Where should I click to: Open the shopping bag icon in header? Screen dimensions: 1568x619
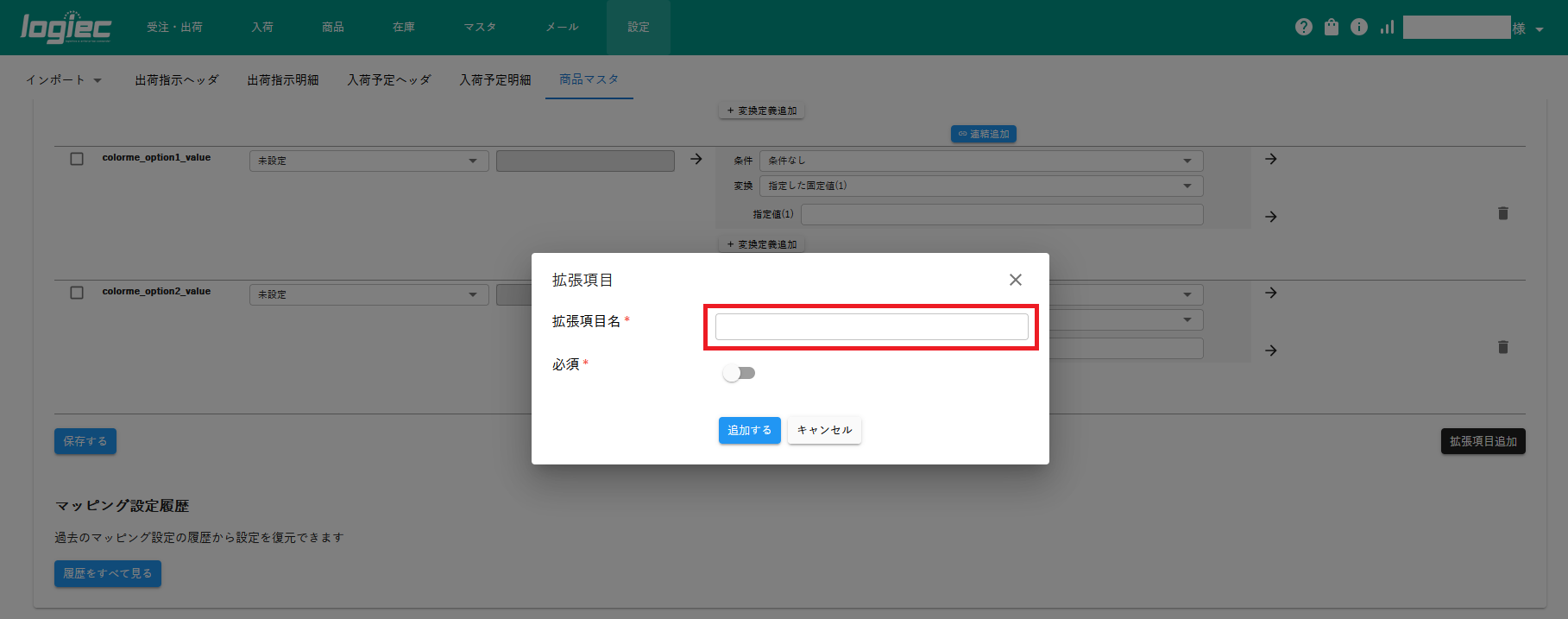tap(1332, 28)
